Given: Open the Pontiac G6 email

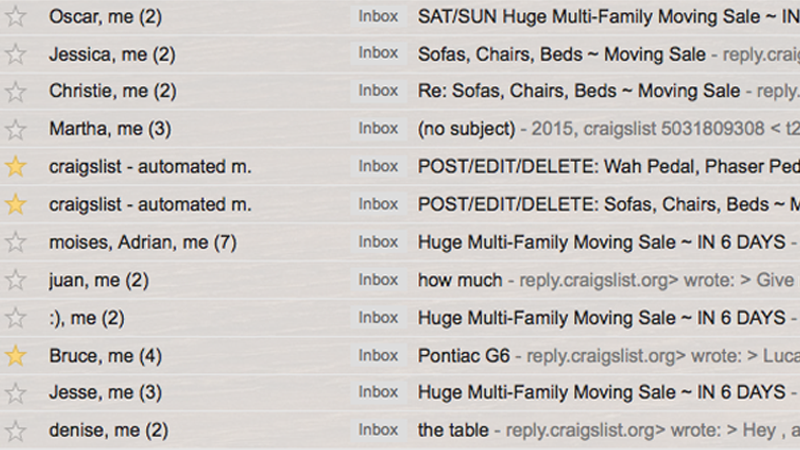Looking at the screenshot, I should [x=464, y=356].
